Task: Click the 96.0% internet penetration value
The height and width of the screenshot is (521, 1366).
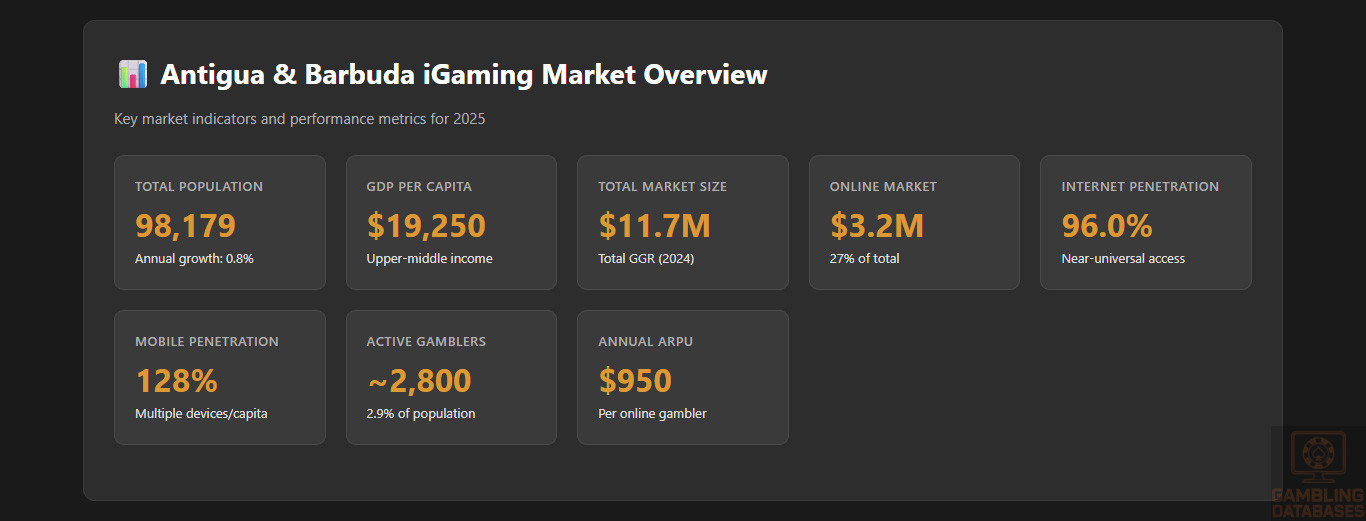Action: (x=1106, y=226)
